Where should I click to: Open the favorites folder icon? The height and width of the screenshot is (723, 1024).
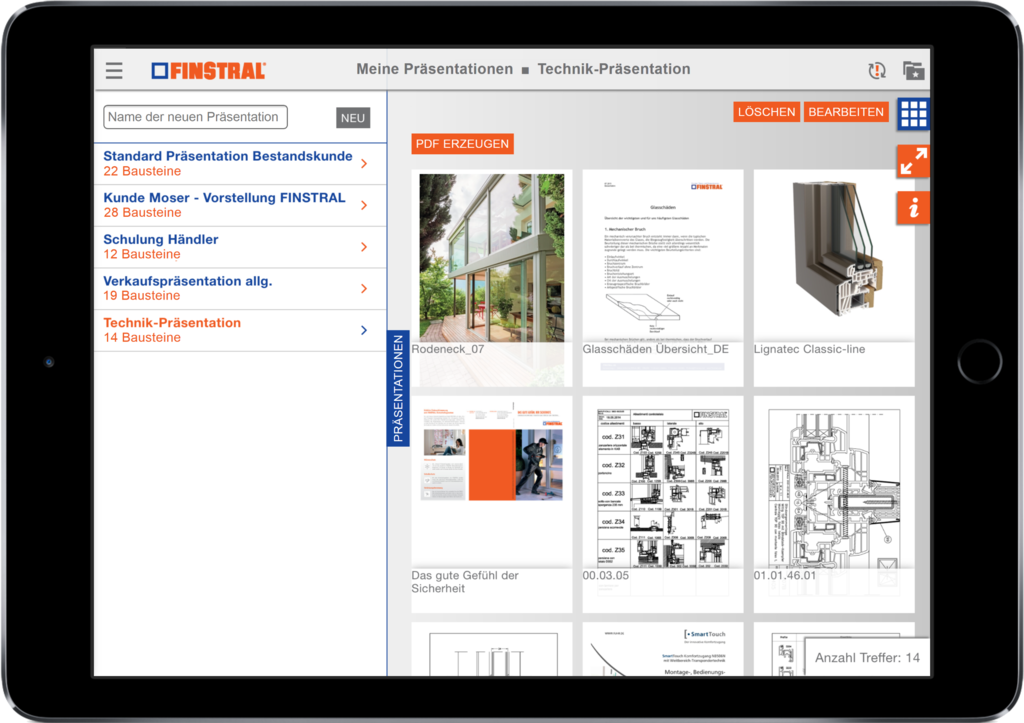[x=913, y=70]
